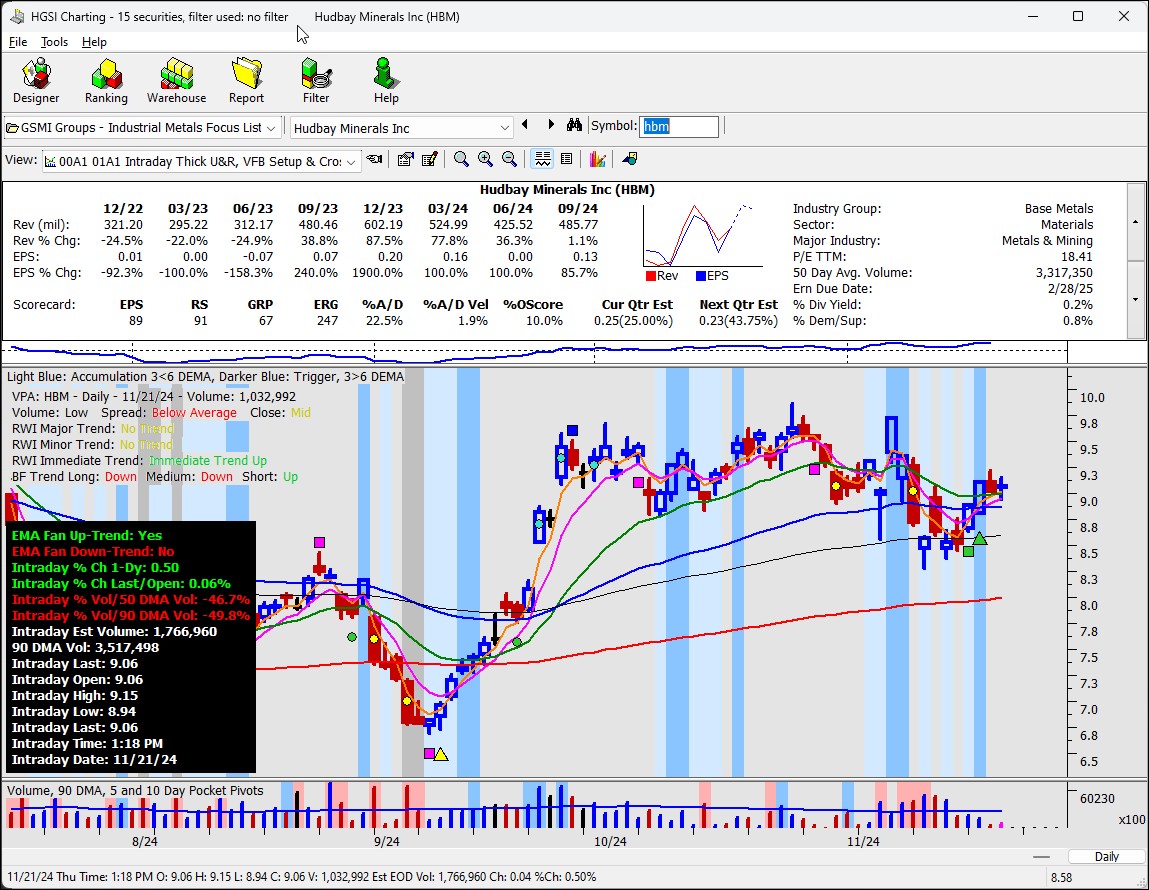Image resolution: width=1149 pixels, height=890 pixels.
Task: Click the colored shapes icon
Action: [629, 159]
